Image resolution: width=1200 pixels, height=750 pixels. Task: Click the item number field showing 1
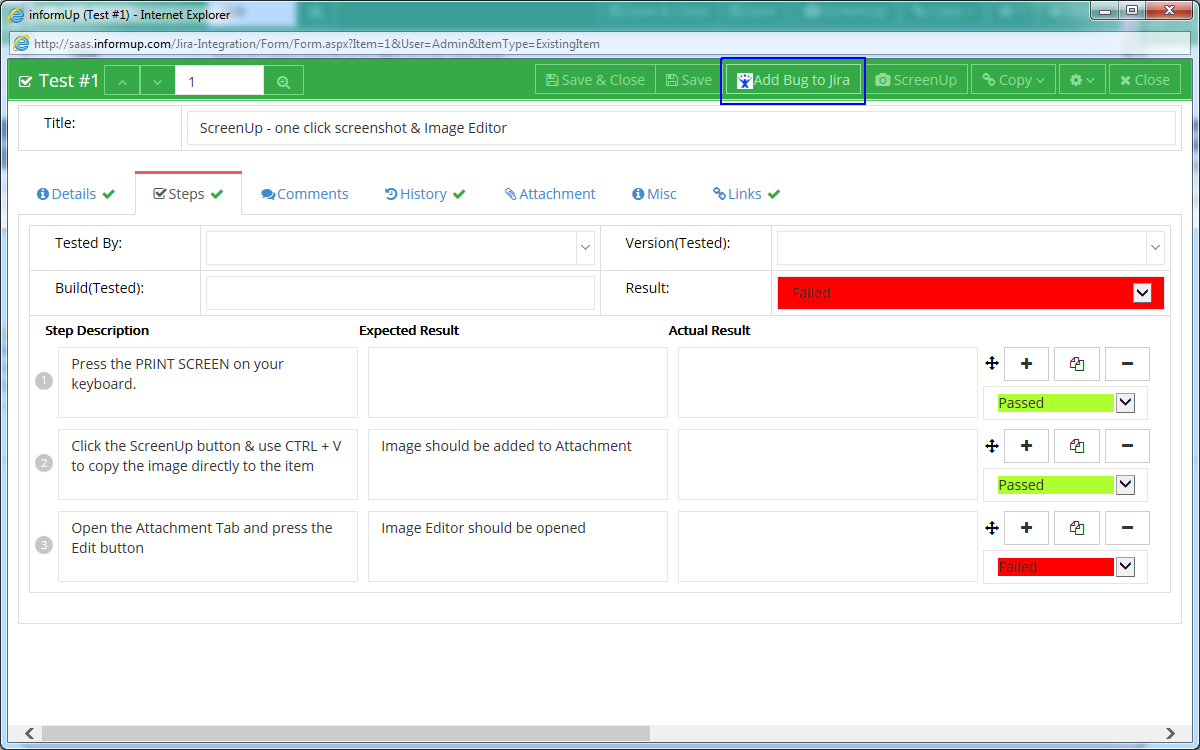click(x=220, y=81)
